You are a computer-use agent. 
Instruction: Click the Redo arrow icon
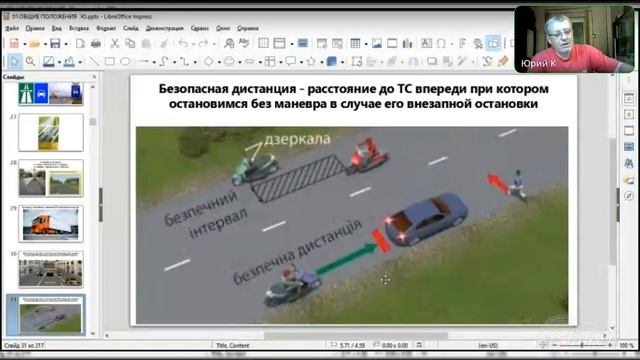click(x=203, y=43)
